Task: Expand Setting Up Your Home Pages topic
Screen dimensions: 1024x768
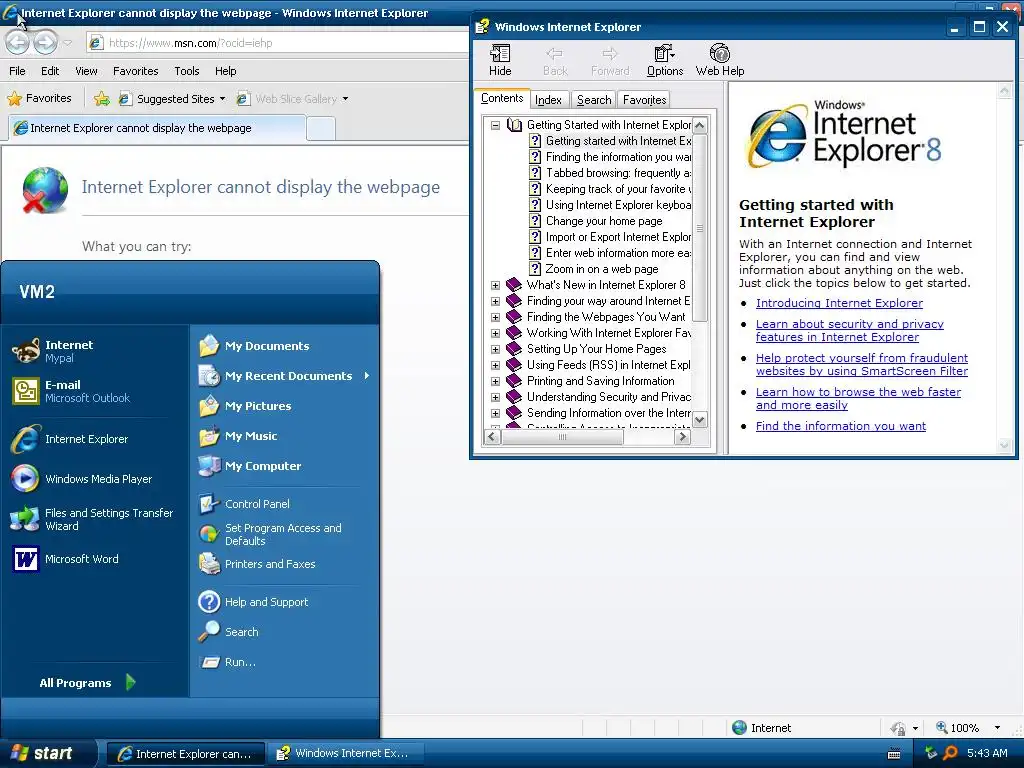Action: (x=496, y=349)
